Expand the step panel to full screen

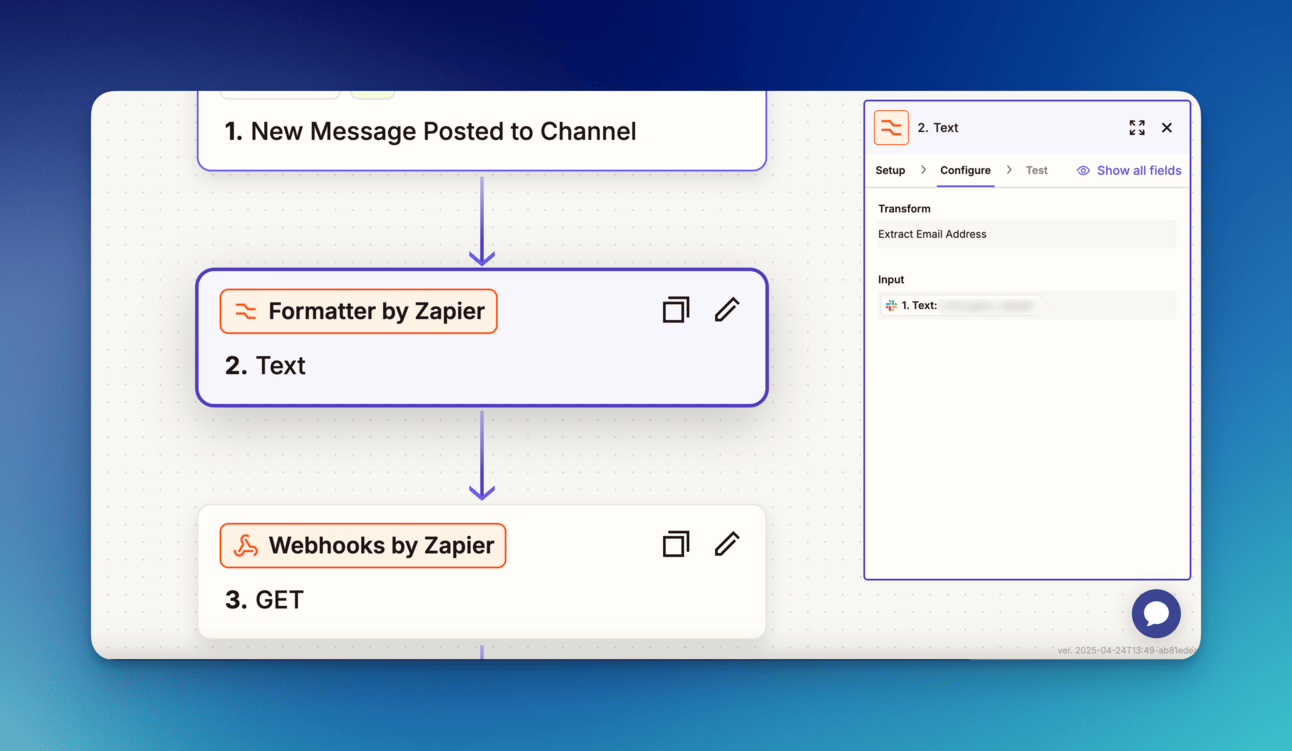coord(1137,128)
